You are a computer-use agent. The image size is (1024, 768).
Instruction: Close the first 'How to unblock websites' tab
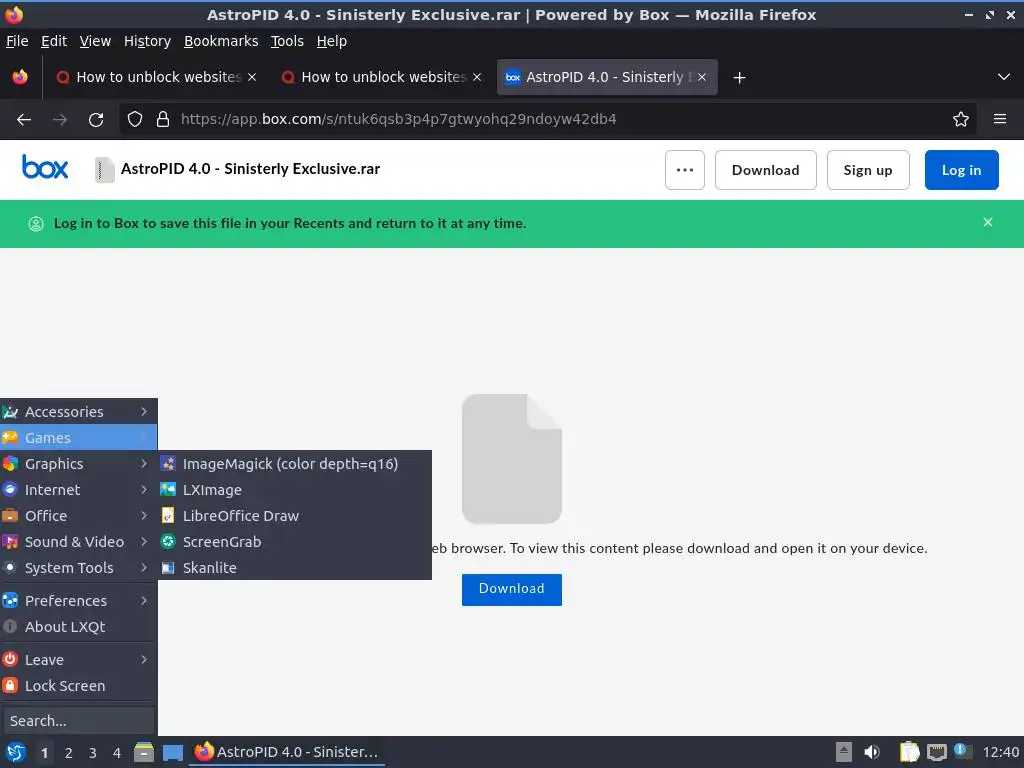pos(252,77)
